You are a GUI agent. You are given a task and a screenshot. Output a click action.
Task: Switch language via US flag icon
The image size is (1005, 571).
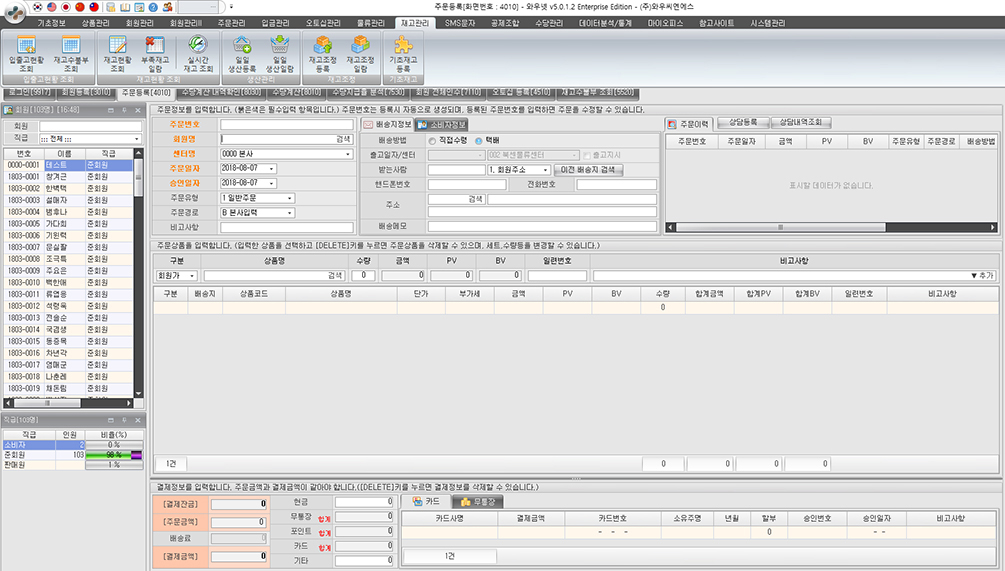coord(52,7)
